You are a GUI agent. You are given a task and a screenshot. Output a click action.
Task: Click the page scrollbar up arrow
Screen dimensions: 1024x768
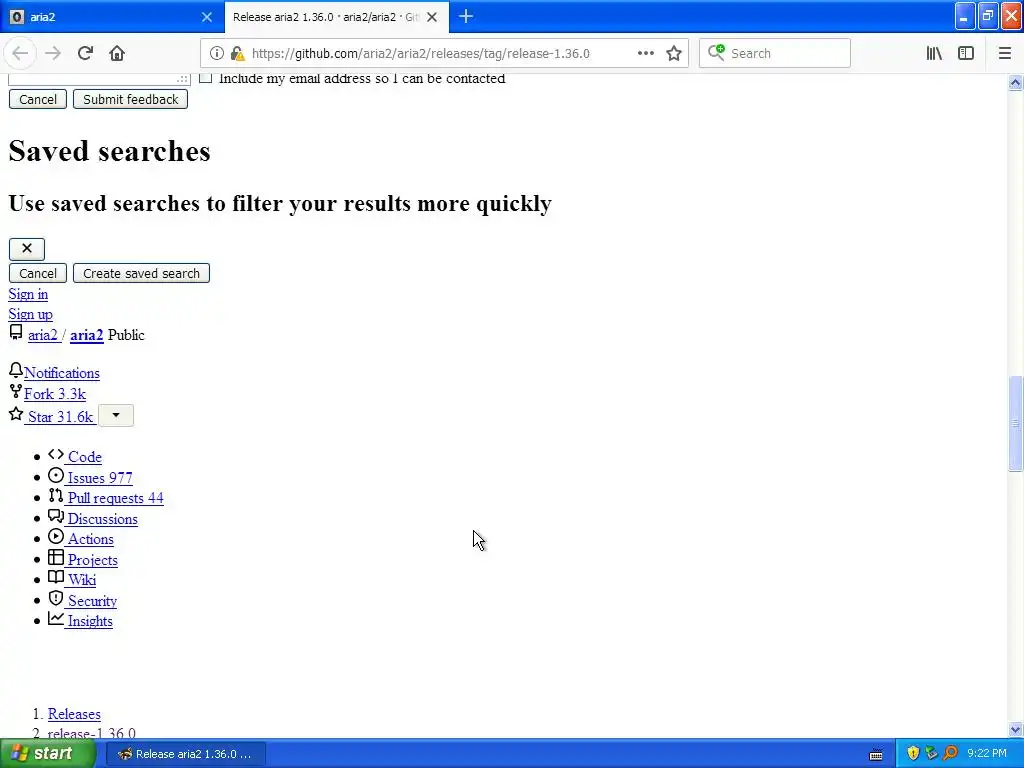pos(1015,83)
